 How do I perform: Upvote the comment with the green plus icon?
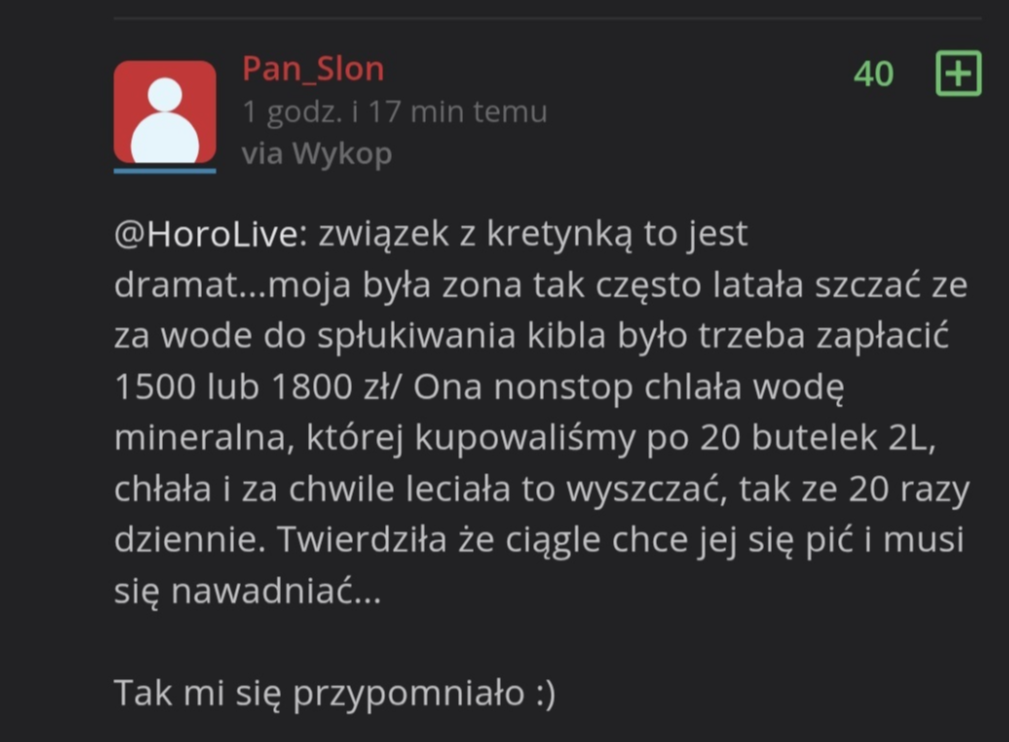(x=958, y=73)
